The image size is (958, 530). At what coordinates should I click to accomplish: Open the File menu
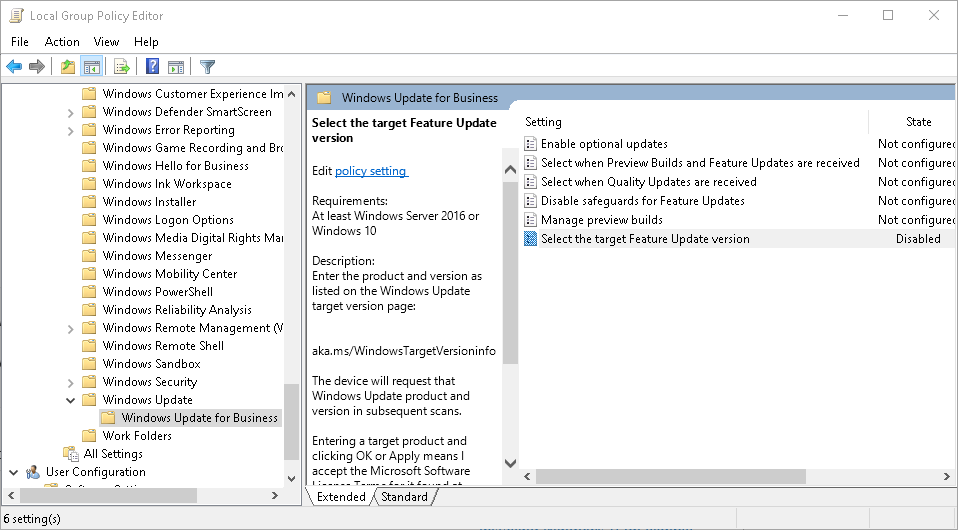pos(20,42)
